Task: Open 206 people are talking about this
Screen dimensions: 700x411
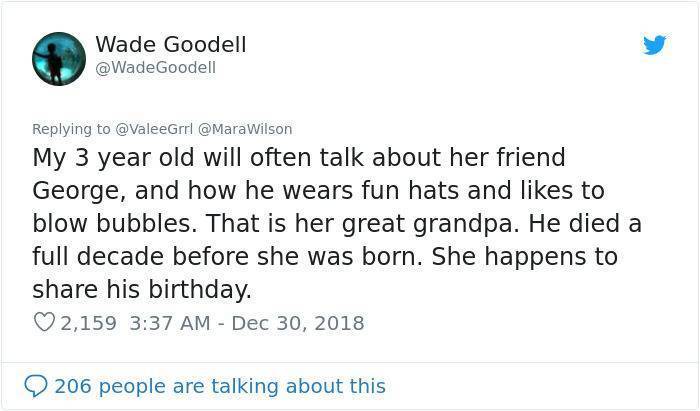Action: coord(220,386)
